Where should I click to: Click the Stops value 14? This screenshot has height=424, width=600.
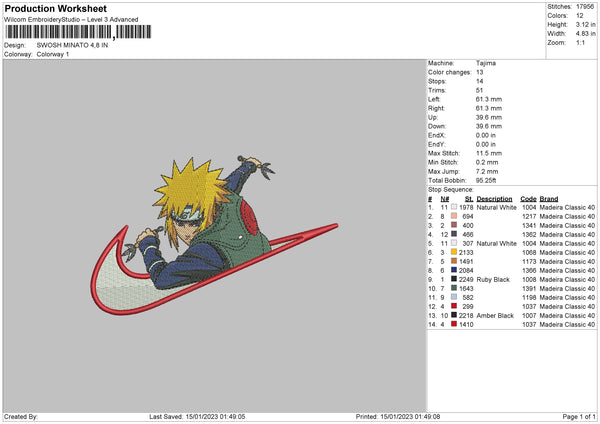[479, 81]
